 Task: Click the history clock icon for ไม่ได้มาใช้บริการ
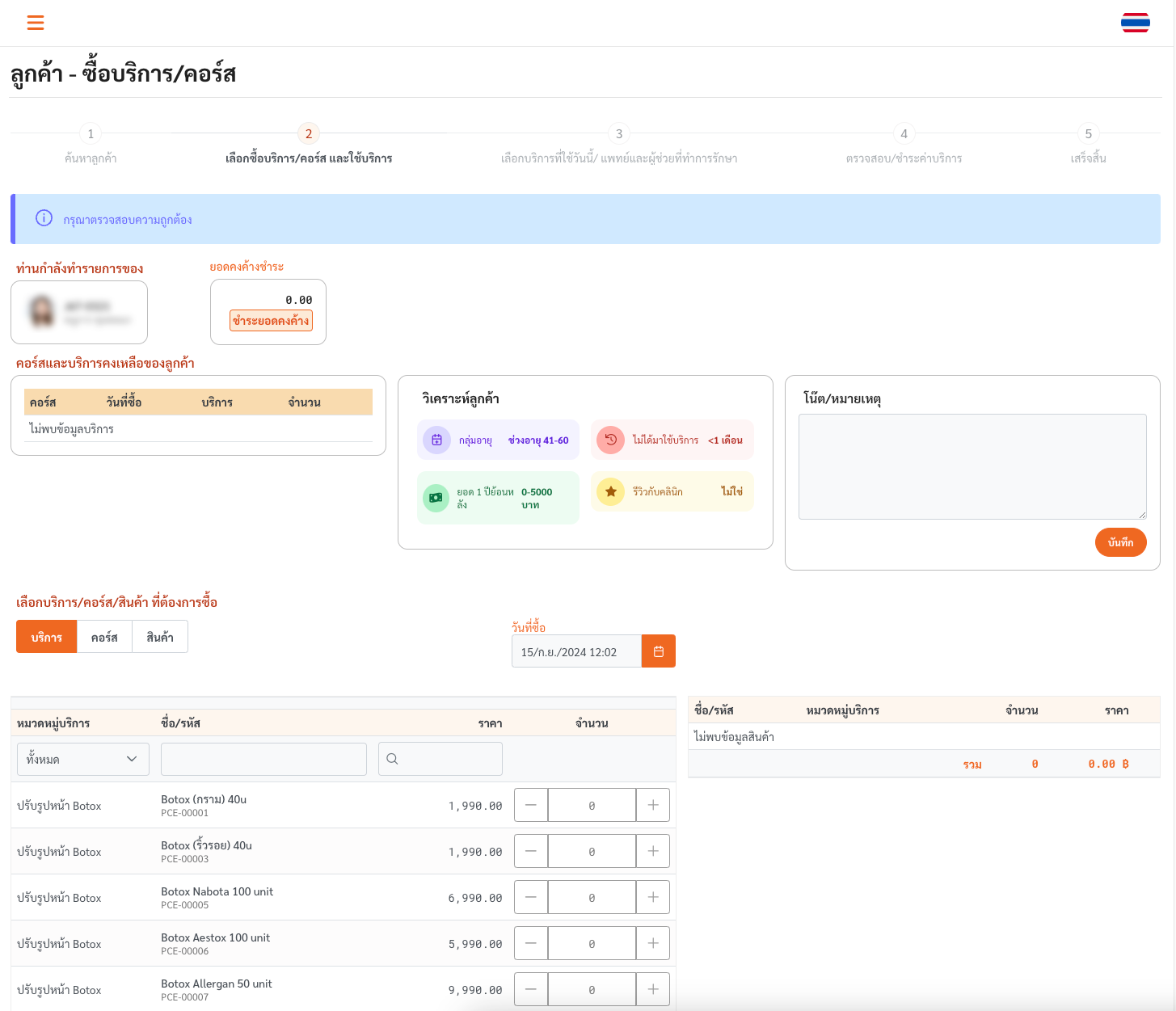coord(611,440)
